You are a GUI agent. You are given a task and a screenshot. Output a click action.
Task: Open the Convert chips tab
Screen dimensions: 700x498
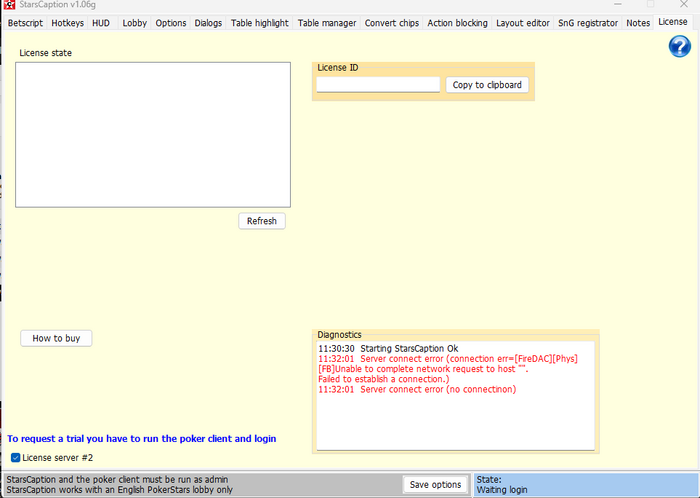(x=392, y=23)
